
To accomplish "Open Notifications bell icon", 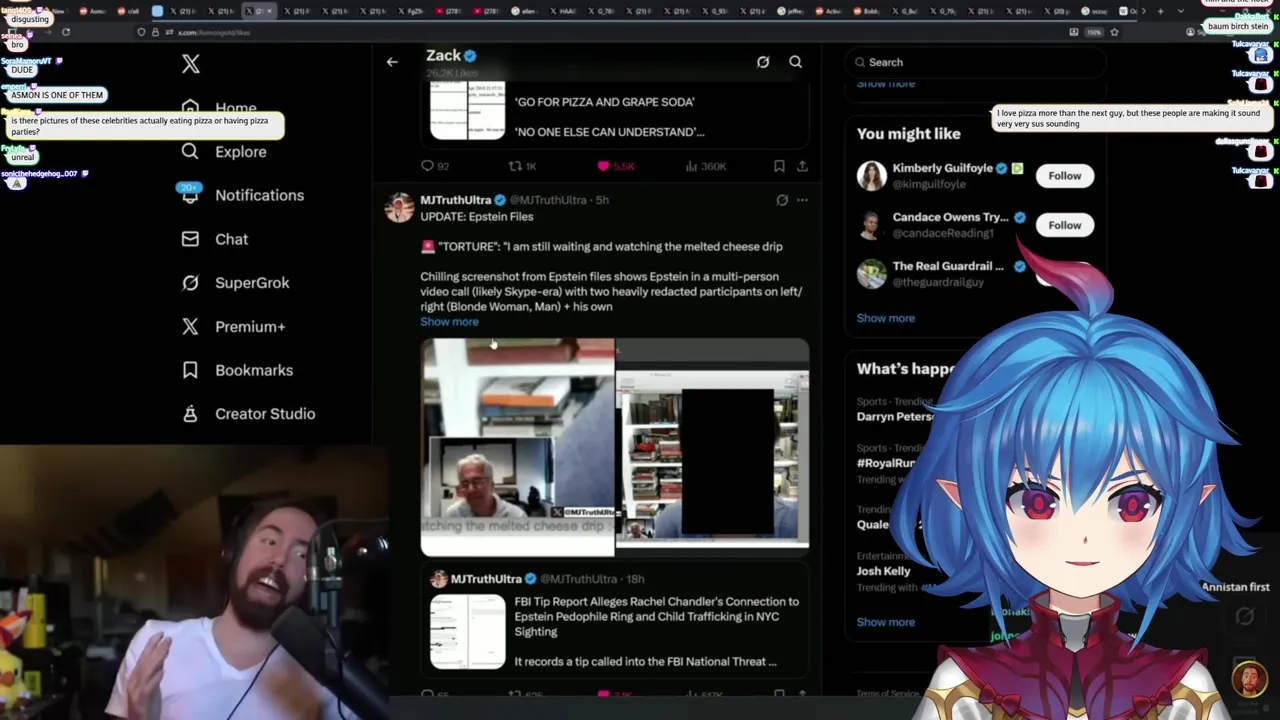I will coord(190,194).
